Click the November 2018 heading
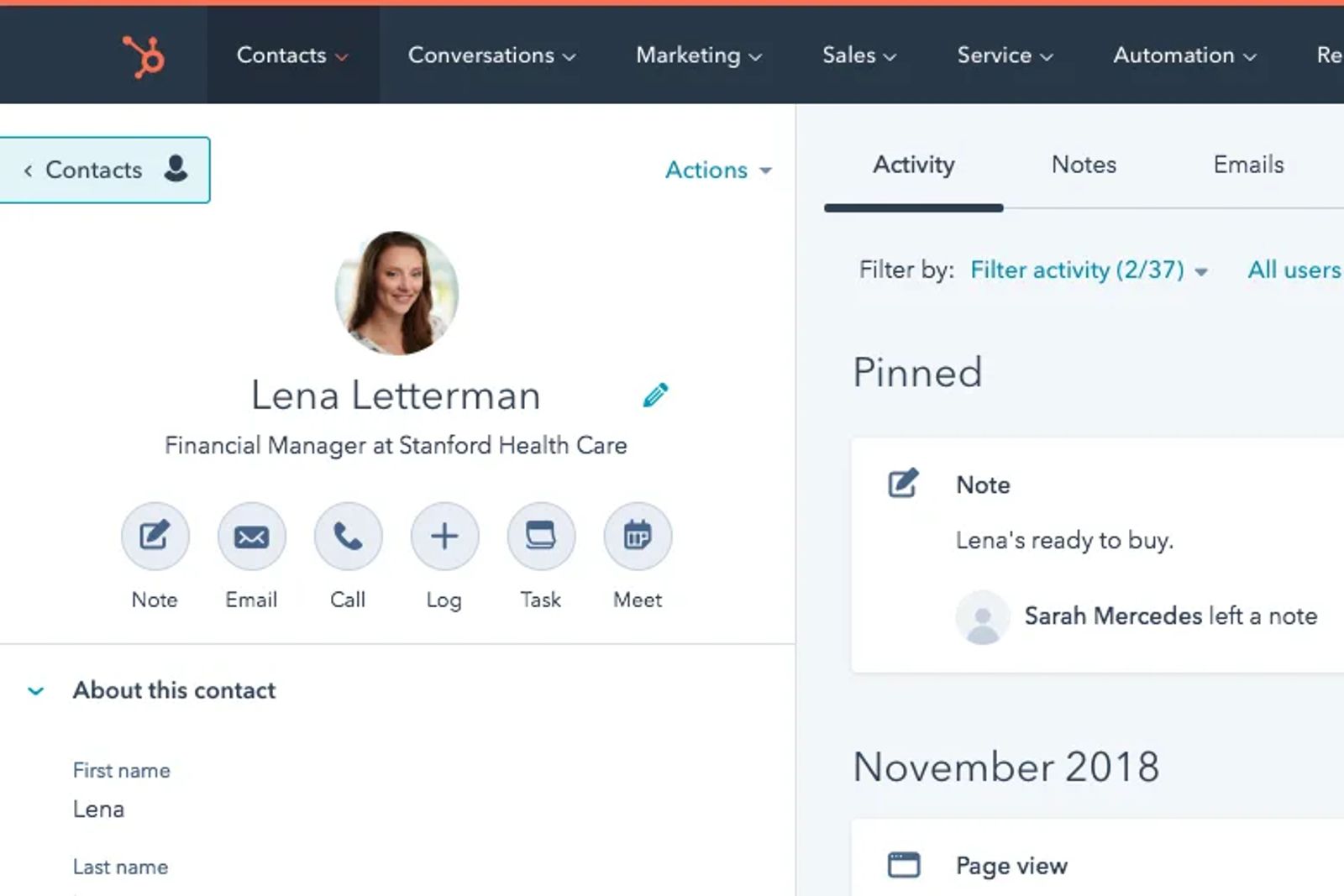The image size is (1344, 896). [x=1006, y=767]
